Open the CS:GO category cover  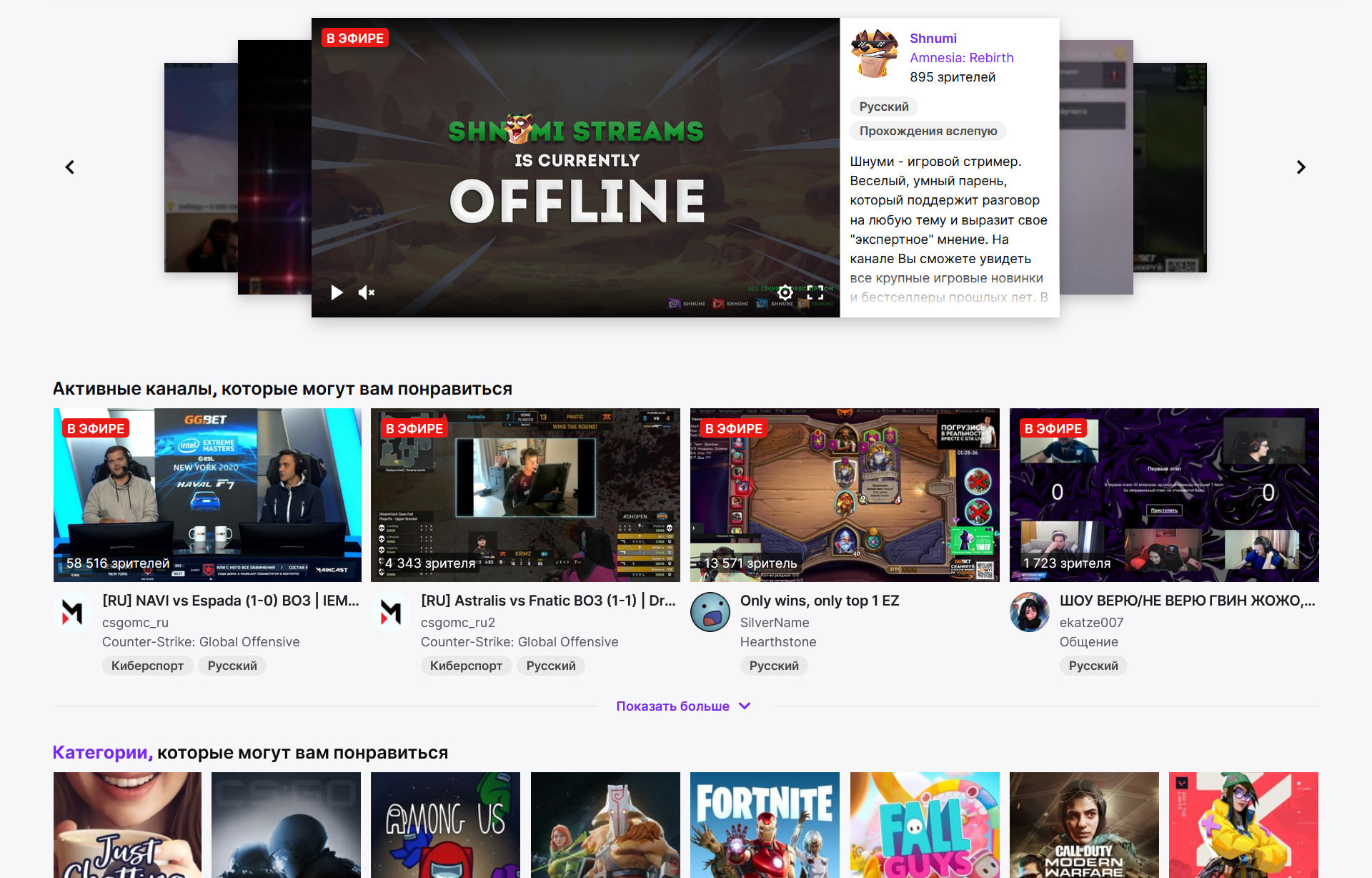(x=286, y=825)
